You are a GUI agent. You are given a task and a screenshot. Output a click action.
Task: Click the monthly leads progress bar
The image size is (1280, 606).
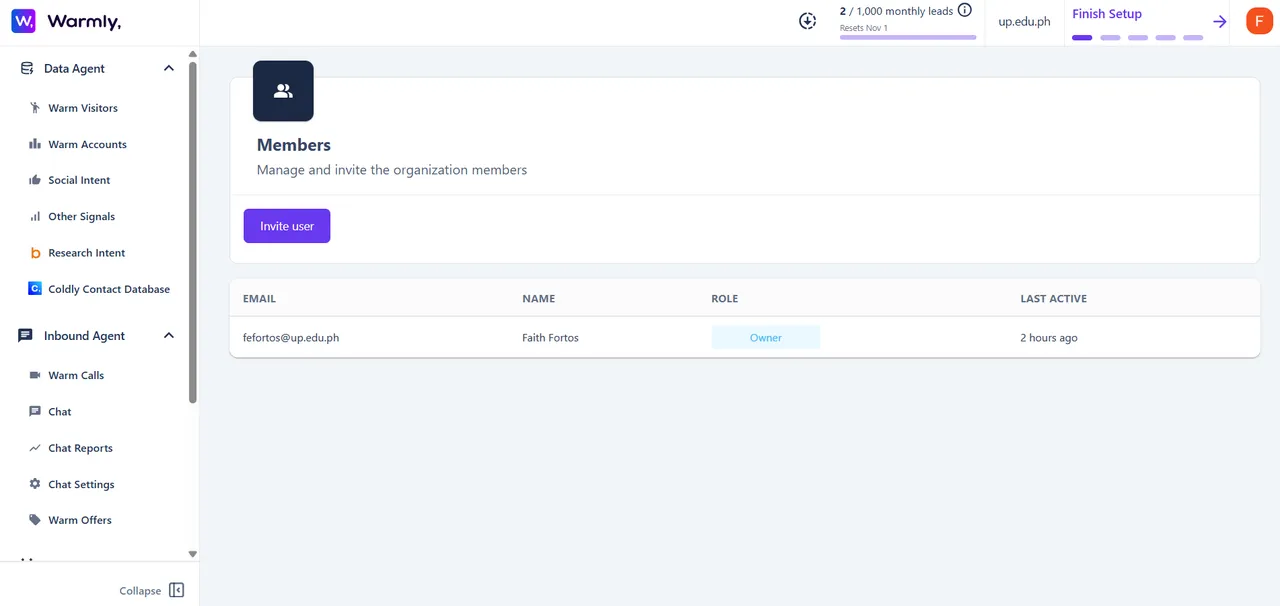(908, 37)
